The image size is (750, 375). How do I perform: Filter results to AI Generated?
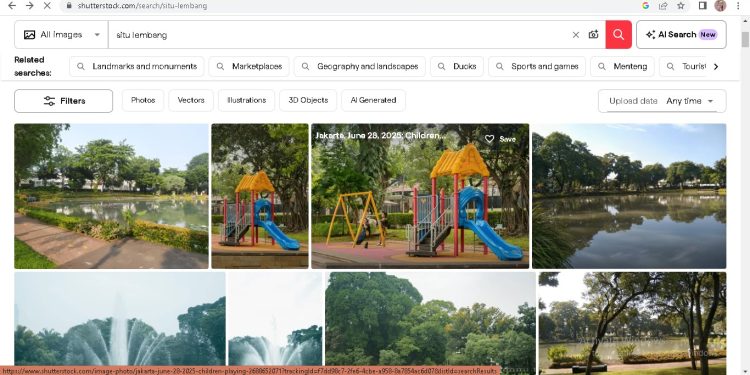click(373, 100)
